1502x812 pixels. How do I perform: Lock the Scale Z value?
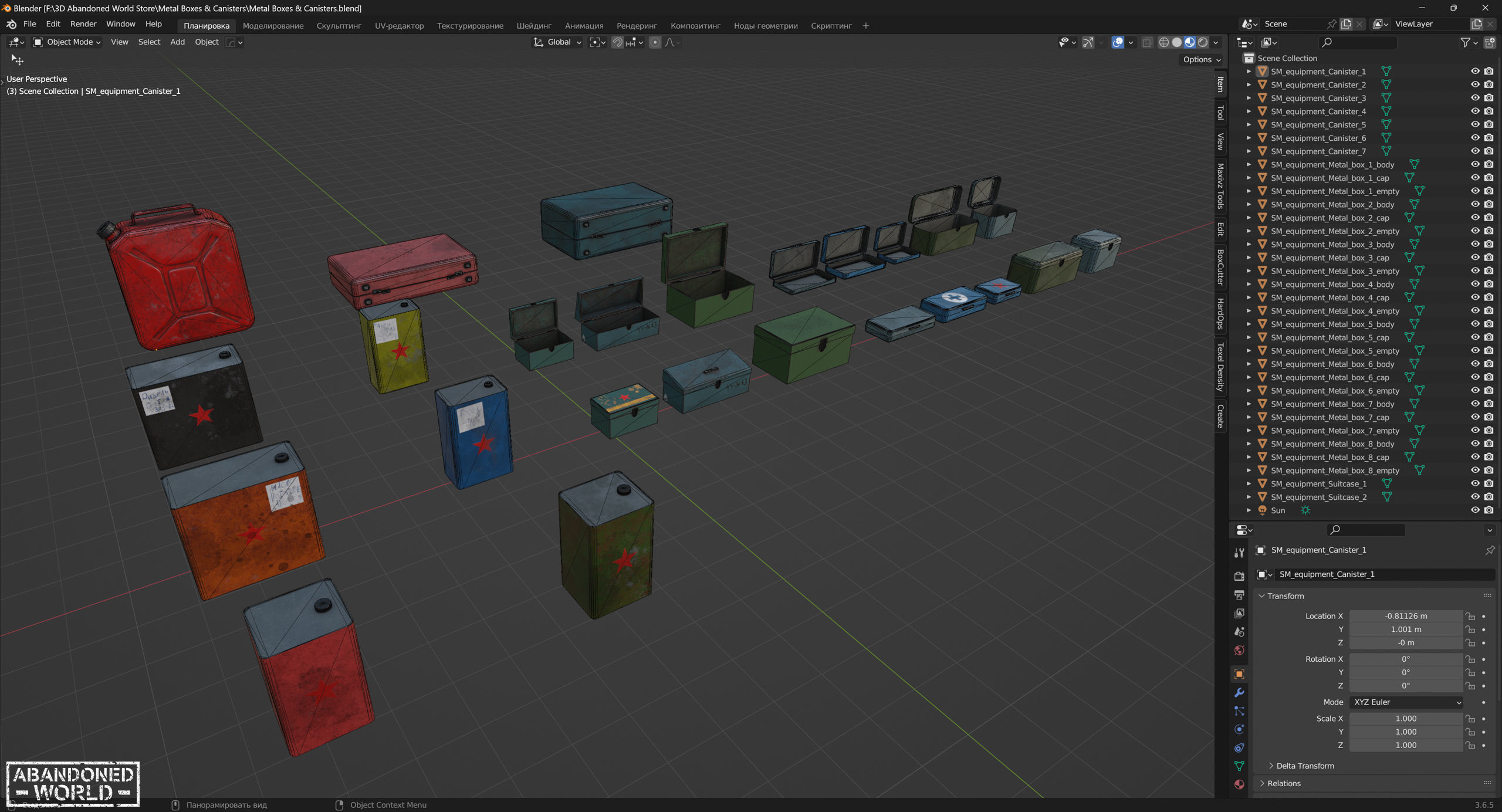(1470, 745)
